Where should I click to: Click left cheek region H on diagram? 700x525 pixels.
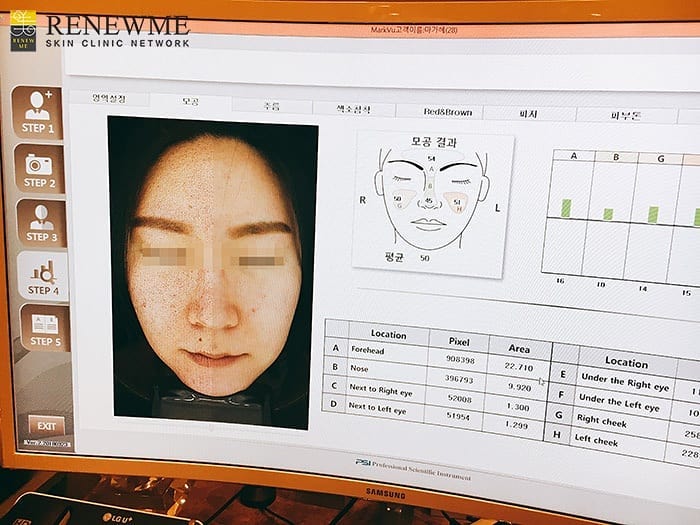(x=456, y=203)
